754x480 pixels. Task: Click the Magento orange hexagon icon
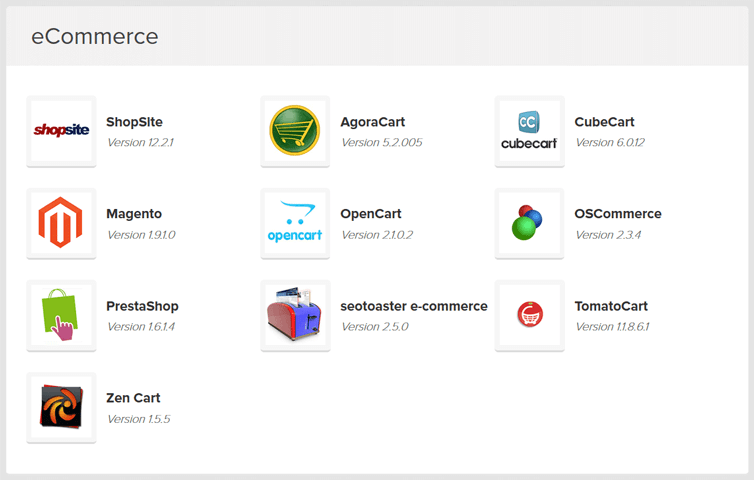(61, 223)
